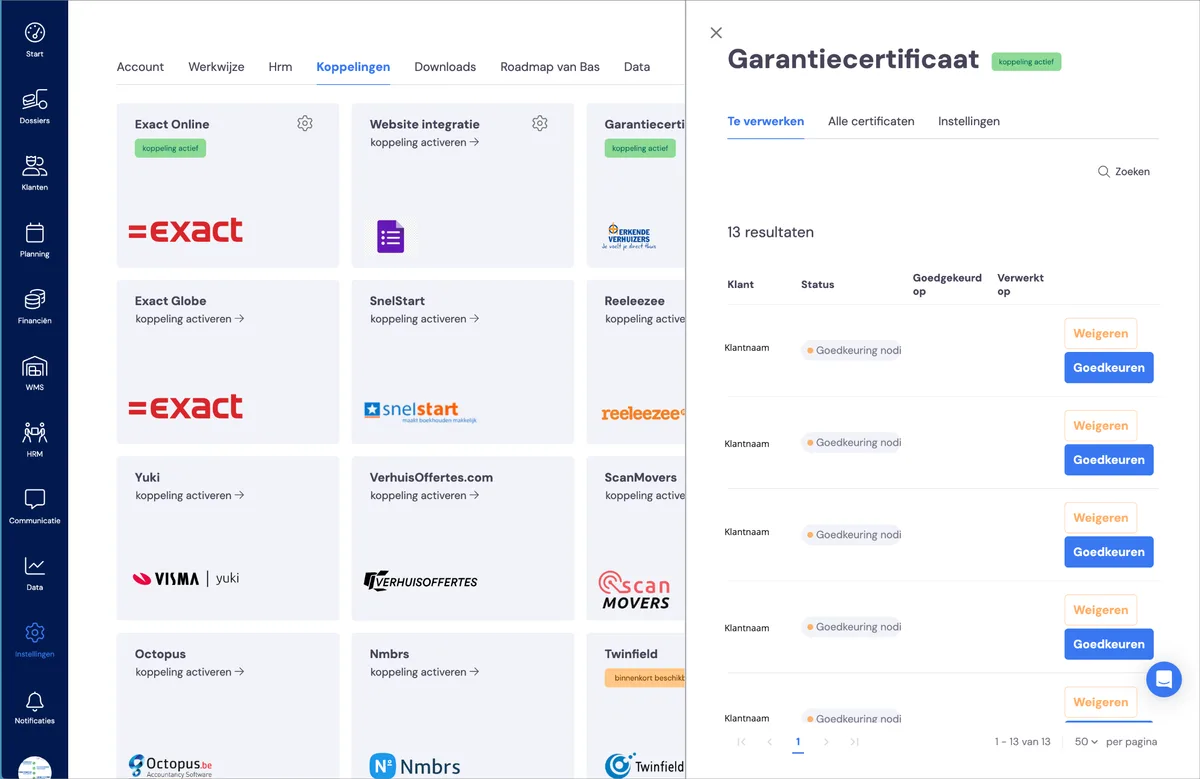Click the SnelStart logo
1200x779 pixels.
point(421,411)
